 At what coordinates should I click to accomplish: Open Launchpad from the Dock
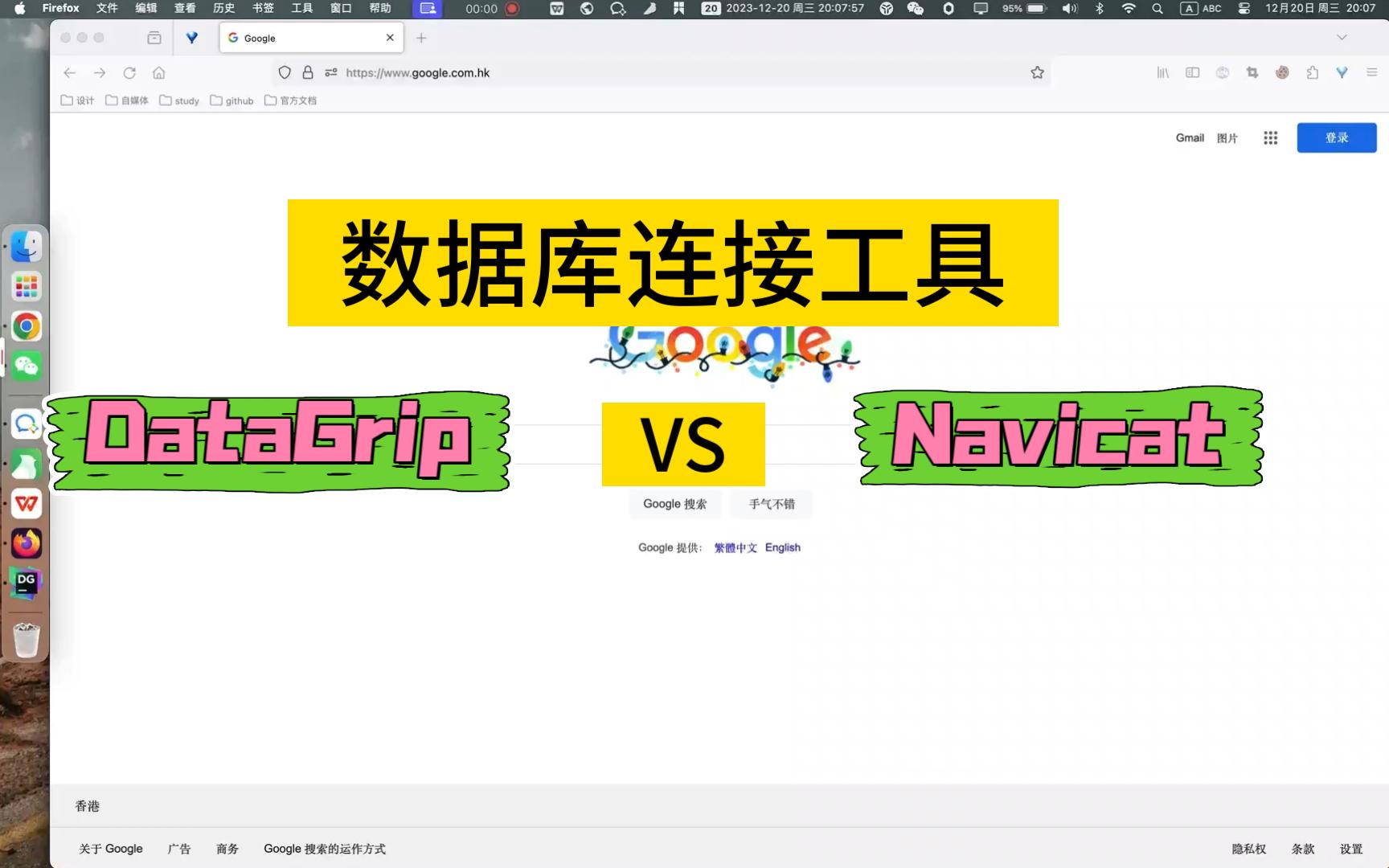[27, 287]
